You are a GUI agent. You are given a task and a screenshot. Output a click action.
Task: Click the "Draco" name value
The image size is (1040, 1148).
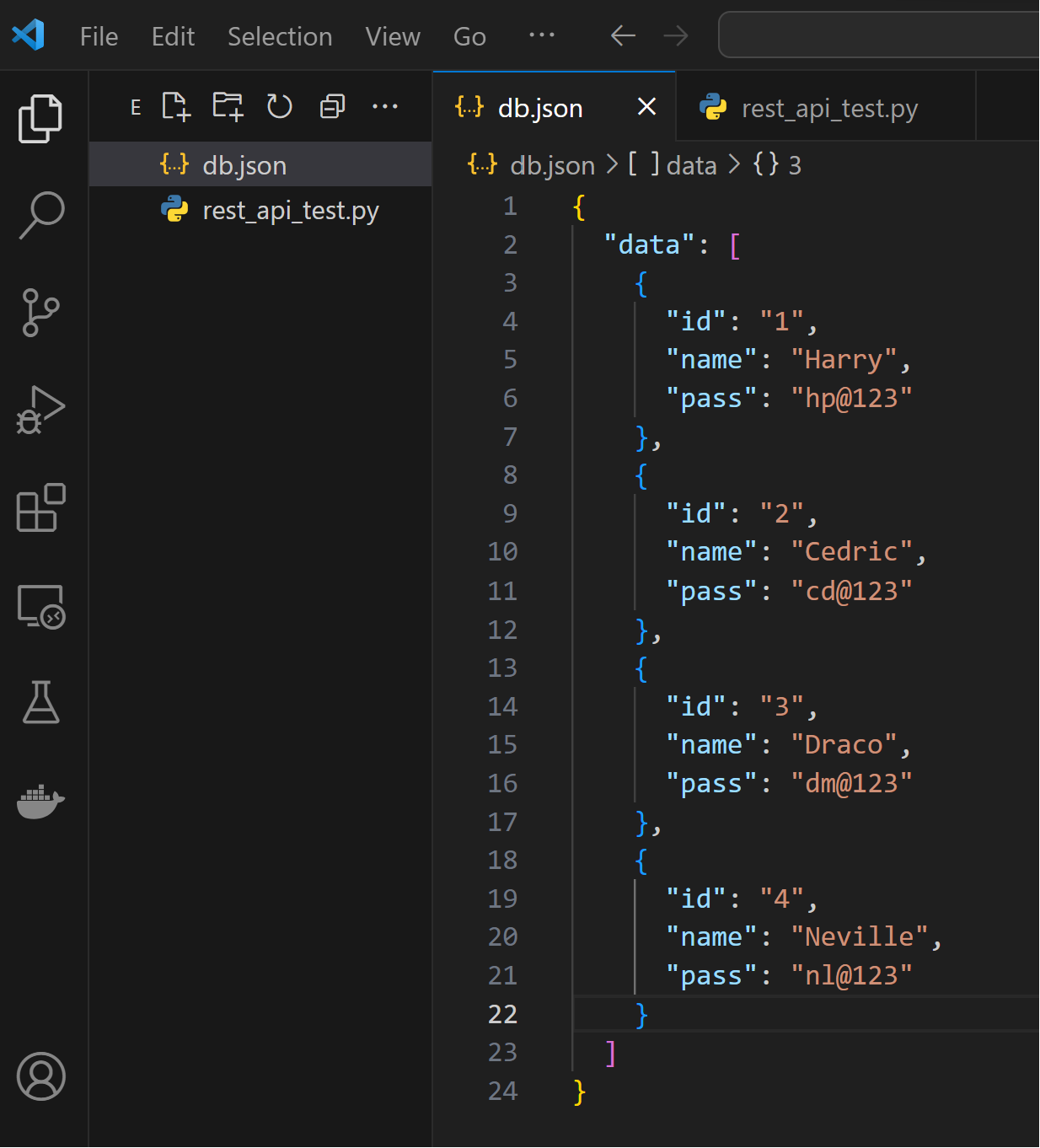click(x=844, y=745)
